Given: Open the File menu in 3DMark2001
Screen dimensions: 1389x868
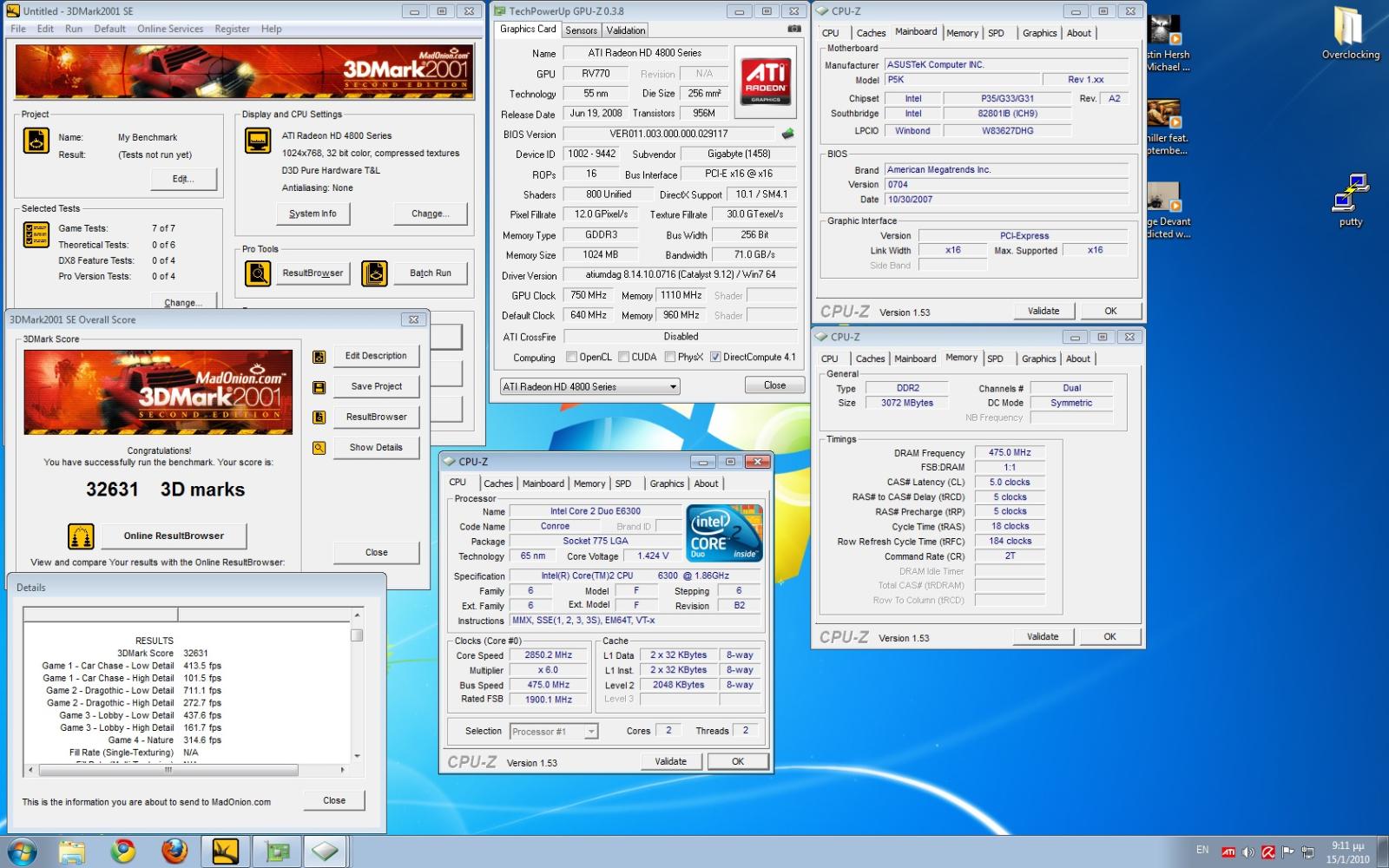Looking at the screenshot, I should [x=18, y=29].
